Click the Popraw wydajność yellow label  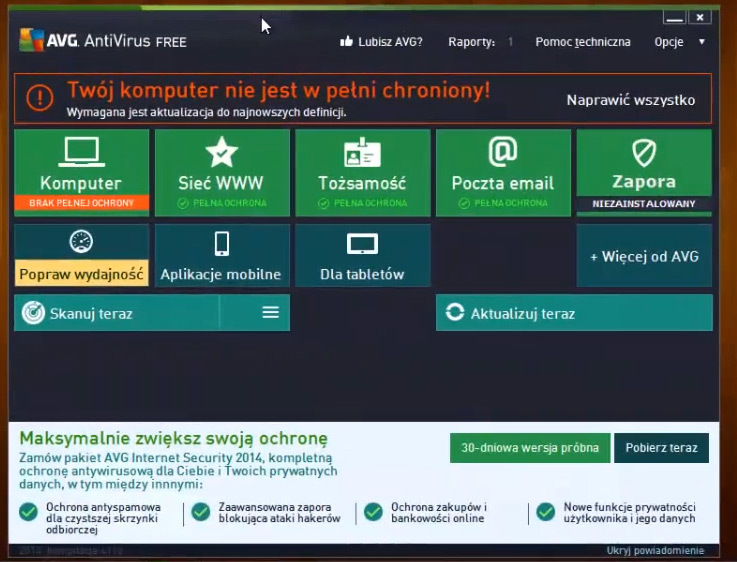point(81,273)
